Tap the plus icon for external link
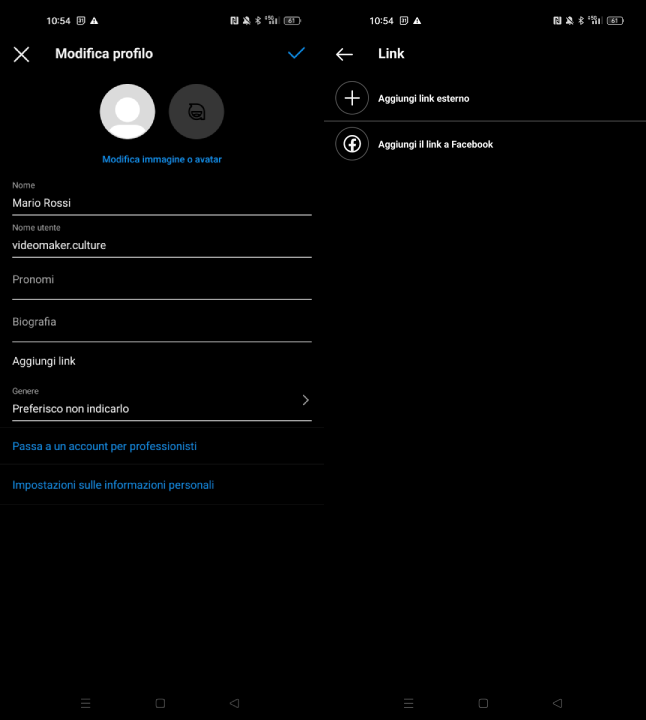The height and width of the screenshot is (720, 646). click(352, 98)
